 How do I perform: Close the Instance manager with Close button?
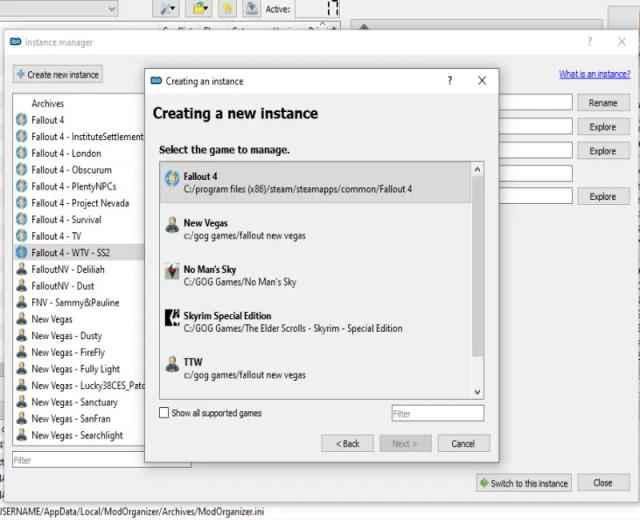click(x=603, y=483)
